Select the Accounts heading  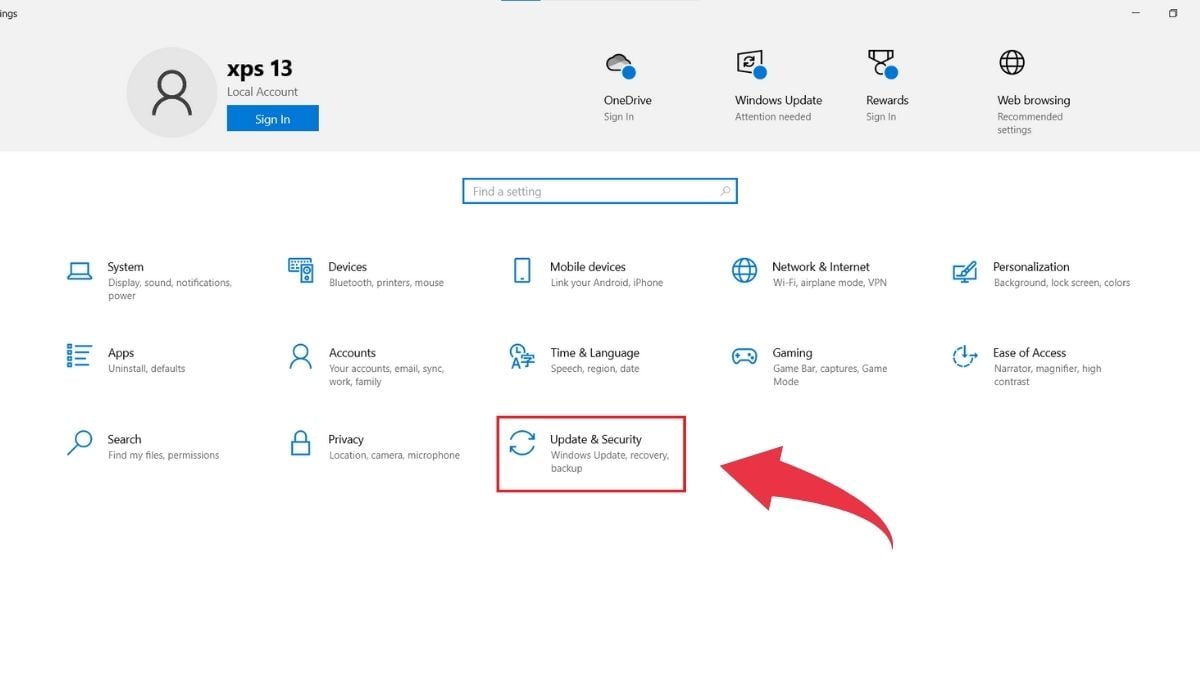pyautogui.click(x=352, y=353)
